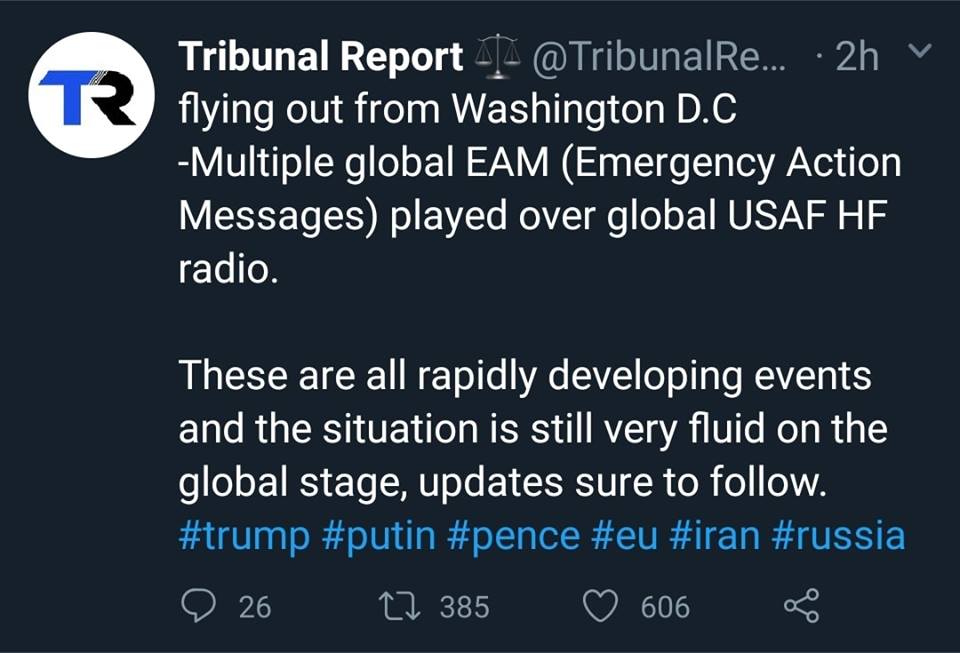The width and height of the screenshot is (960, 653).
Task: Tap the share icon below the tweet
Action: [801, 606]
